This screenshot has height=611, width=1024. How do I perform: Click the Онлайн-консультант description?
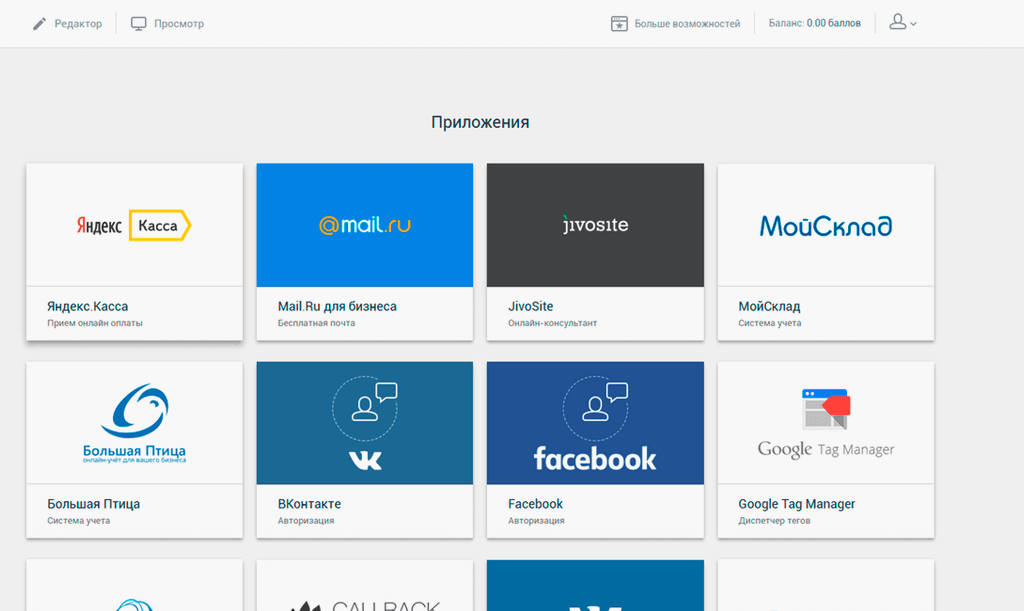[552, 323]
